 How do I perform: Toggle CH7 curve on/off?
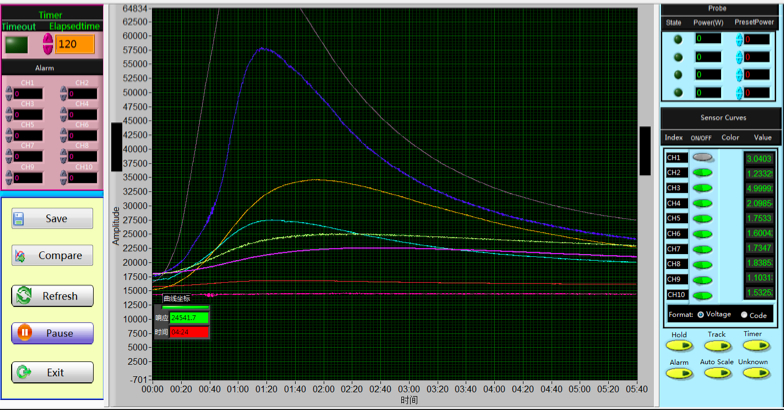(702, 250)
